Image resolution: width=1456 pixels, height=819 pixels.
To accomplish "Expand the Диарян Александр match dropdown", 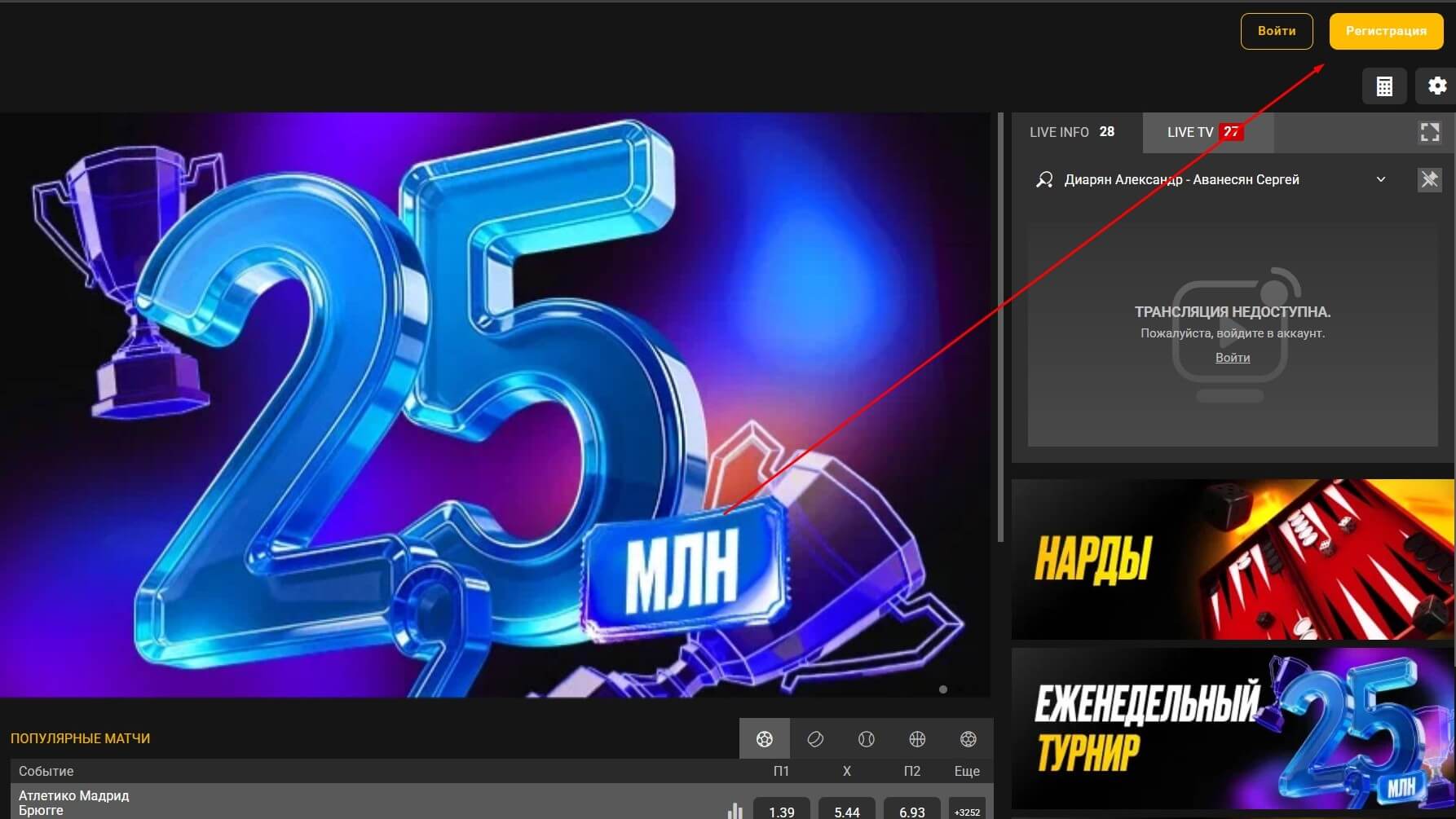I will pos(1381,179).
